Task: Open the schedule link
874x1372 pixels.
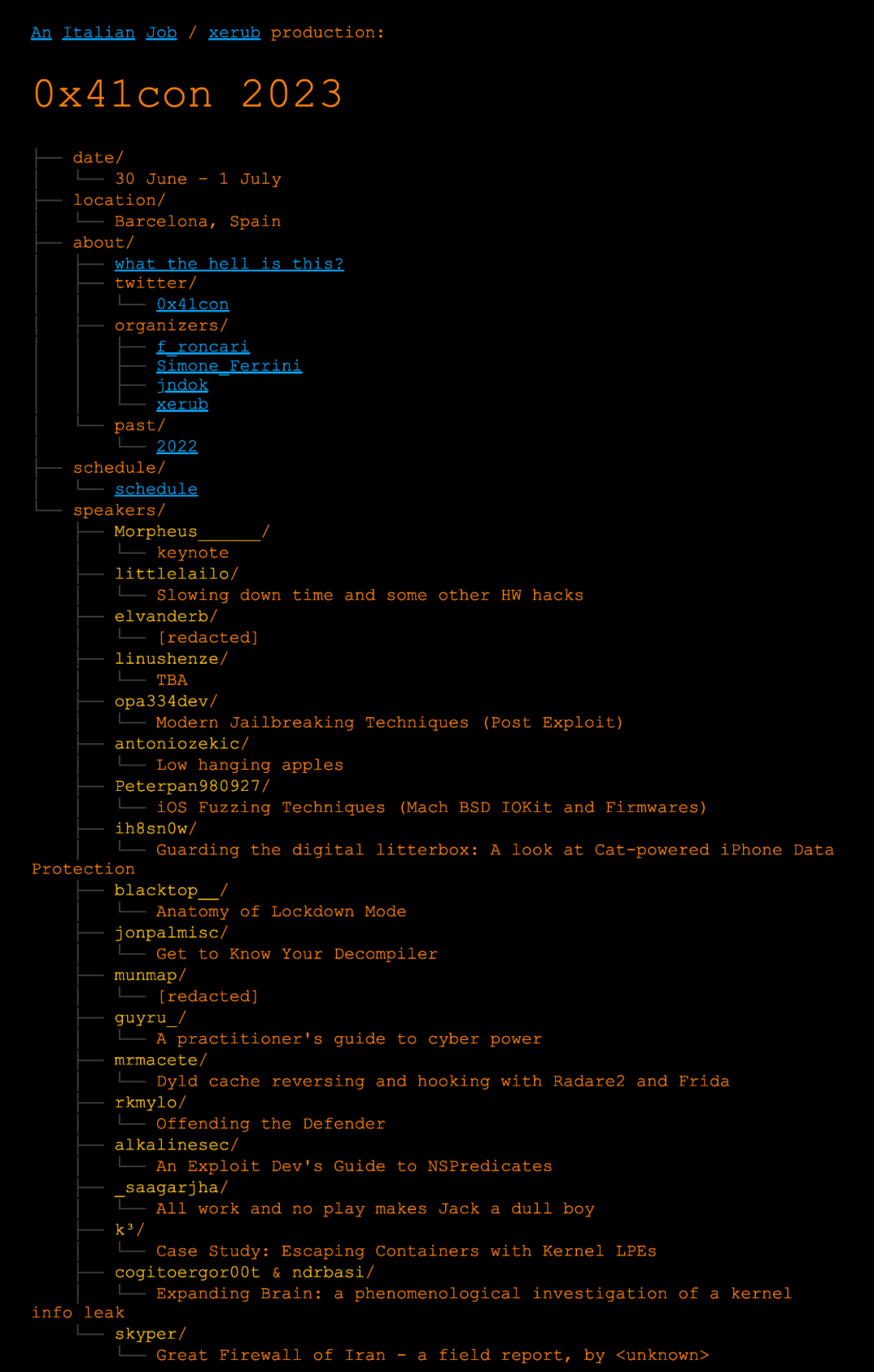Action: [156, 489]
